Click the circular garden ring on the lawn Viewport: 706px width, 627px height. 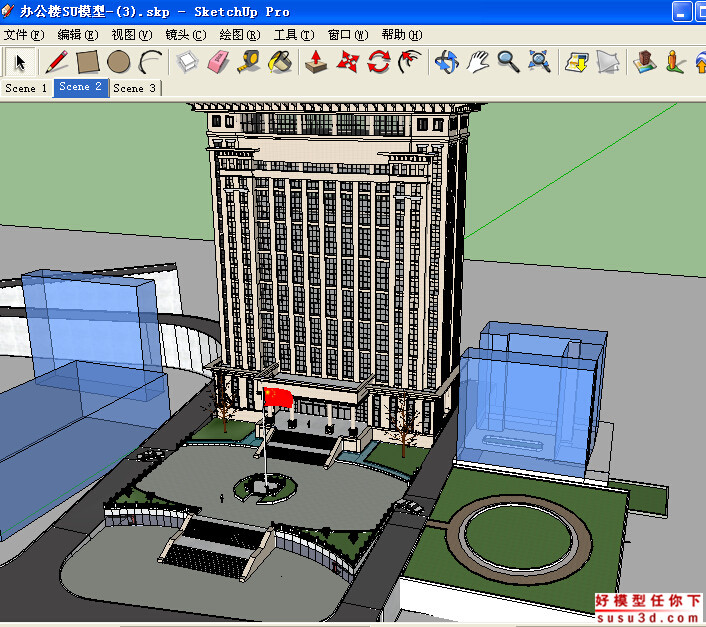pos(519,540)
